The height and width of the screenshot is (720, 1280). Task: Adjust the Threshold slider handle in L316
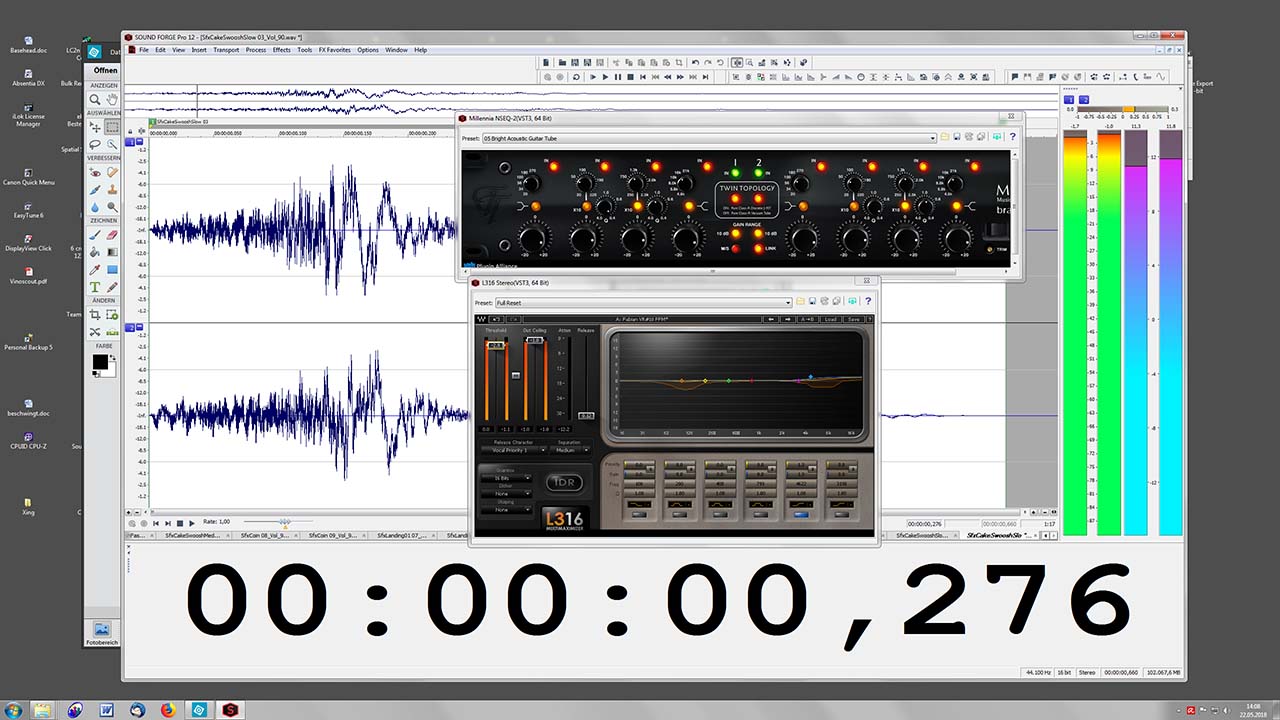pyautogui.click(x=496, y=345)
